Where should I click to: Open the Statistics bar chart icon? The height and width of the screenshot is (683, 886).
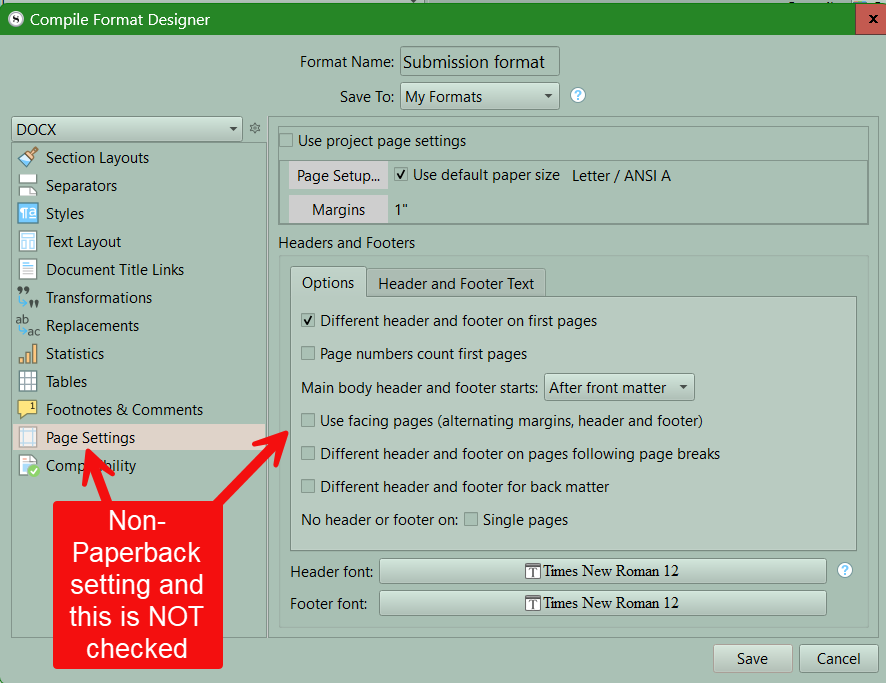28,354
